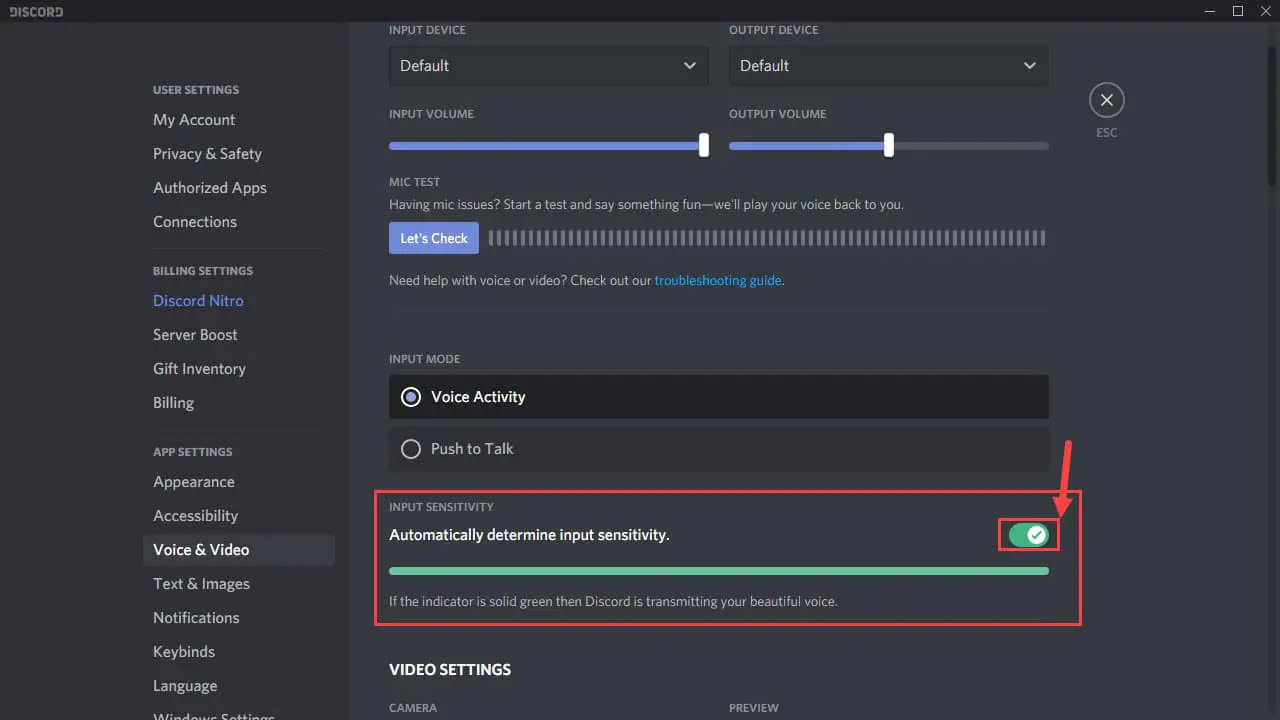Viewport: 1280px width, 720px height.
Task: Open the troubleshooting guide link
Action: click(718, 281)
